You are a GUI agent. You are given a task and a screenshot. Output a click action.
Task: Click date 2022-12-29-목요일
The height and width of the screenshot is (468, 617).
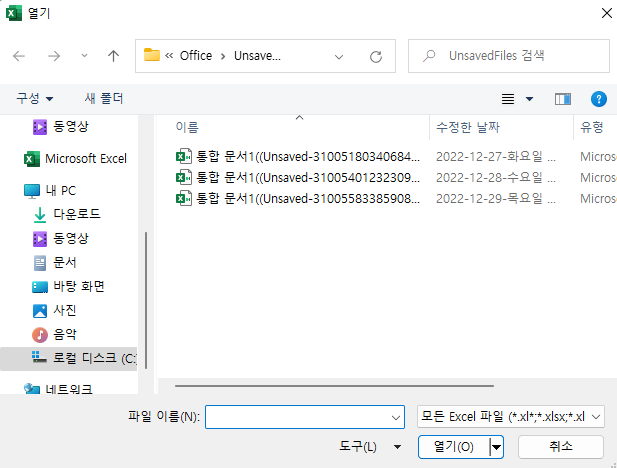[x=495, y=198]
